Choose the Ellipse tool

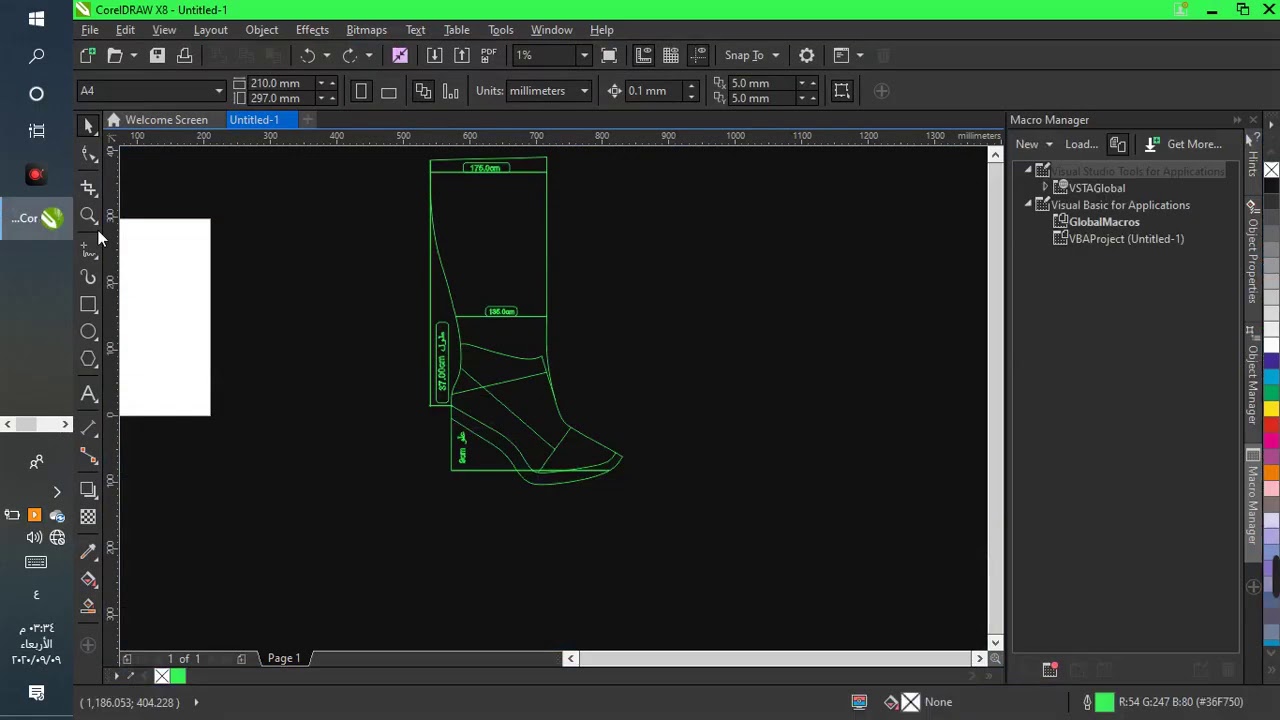click(89, 332)
